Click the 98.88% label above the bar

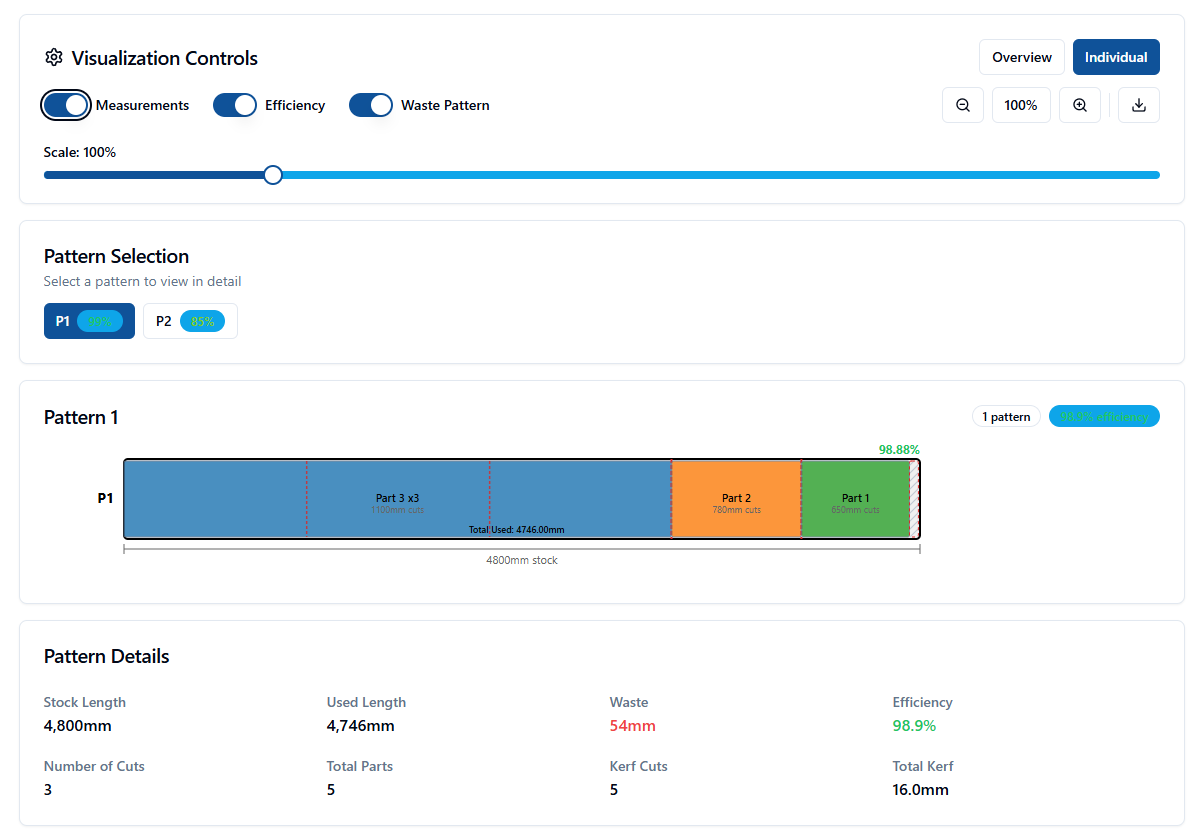[x=899, y=449]
